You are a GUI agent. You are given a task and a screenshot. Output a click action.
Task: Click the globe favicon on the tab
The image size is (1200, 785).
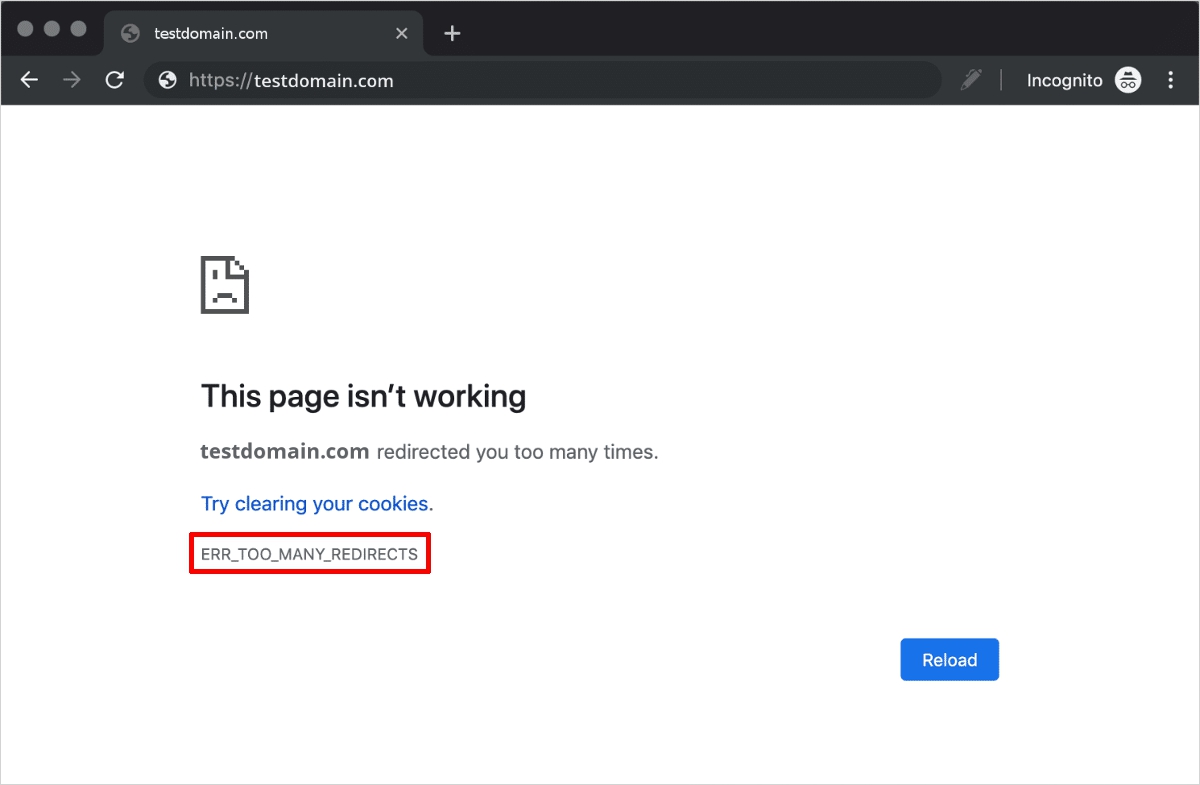[x=129, y=33]
